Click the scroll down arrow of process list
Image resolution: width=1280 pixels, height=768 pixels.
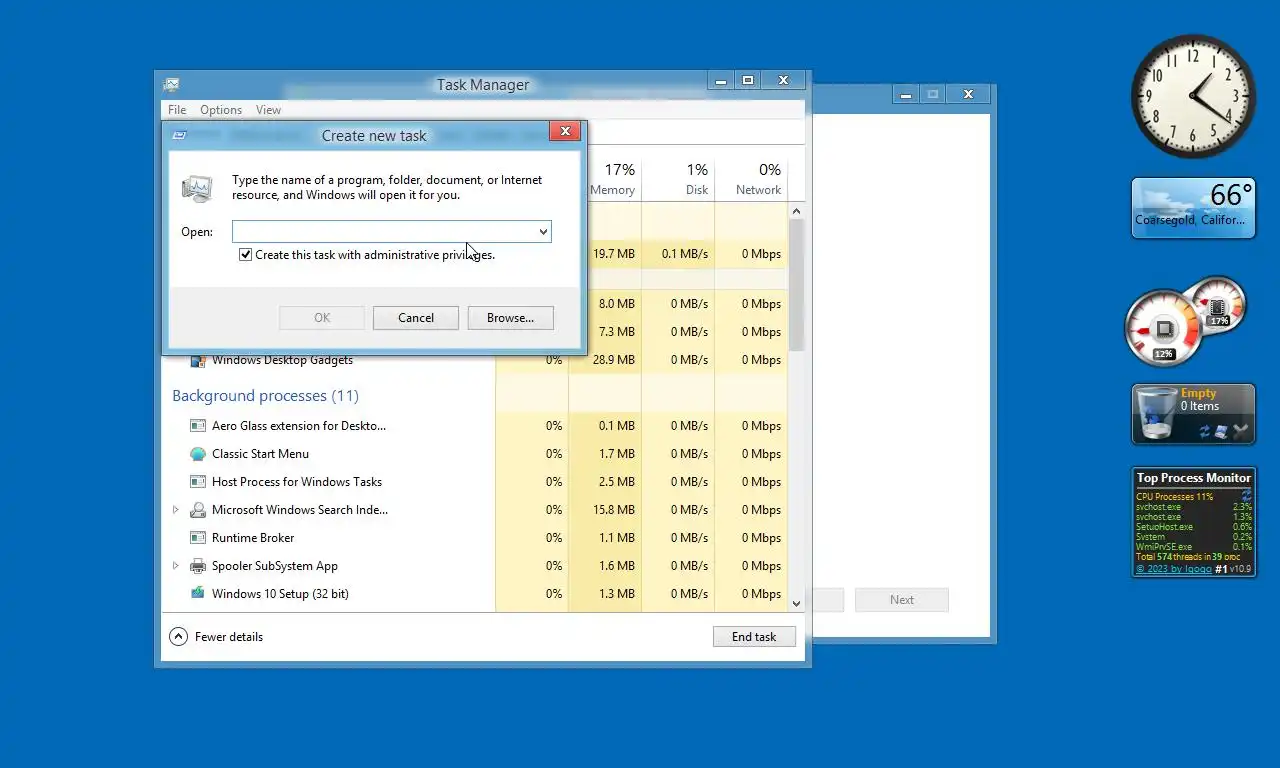[x=797, y=603]
